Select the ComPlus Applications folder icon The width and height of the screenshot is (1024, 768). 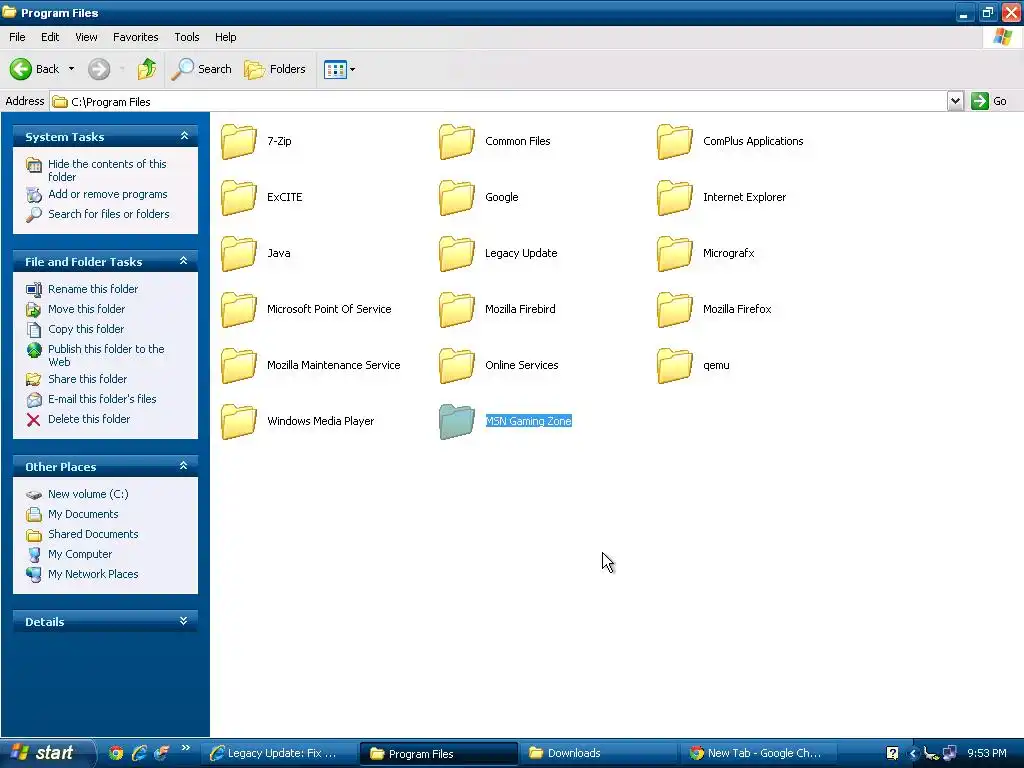[x=675, y=142]
